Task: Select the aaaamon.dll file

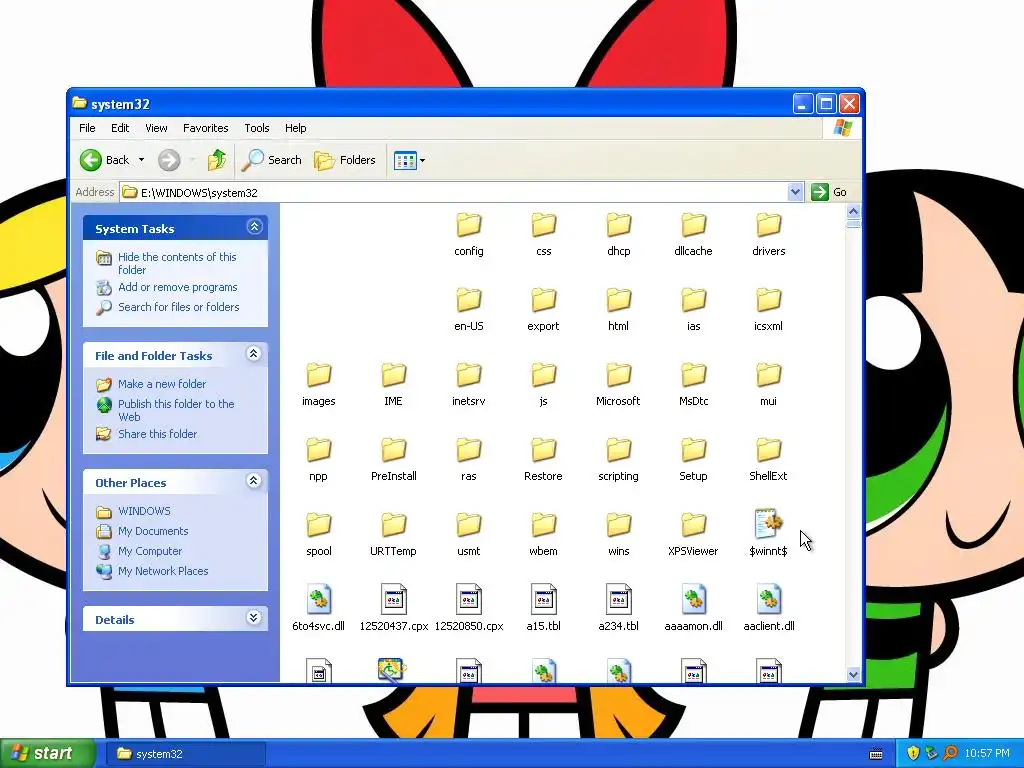Action: click(x=694, y=608)
